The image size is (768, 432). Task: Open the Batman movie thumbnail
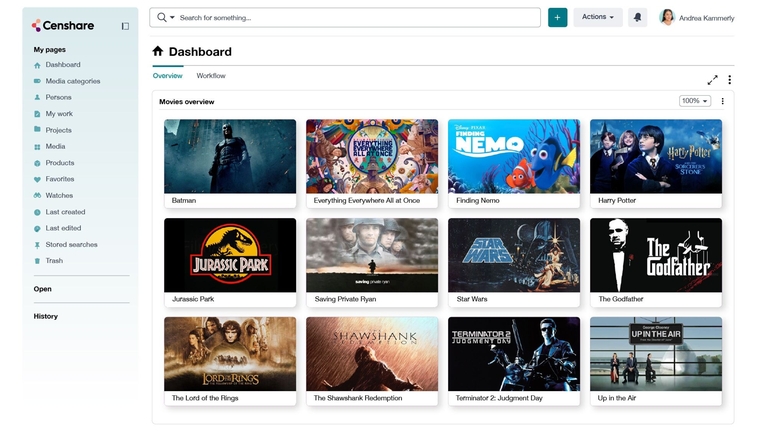230,156
